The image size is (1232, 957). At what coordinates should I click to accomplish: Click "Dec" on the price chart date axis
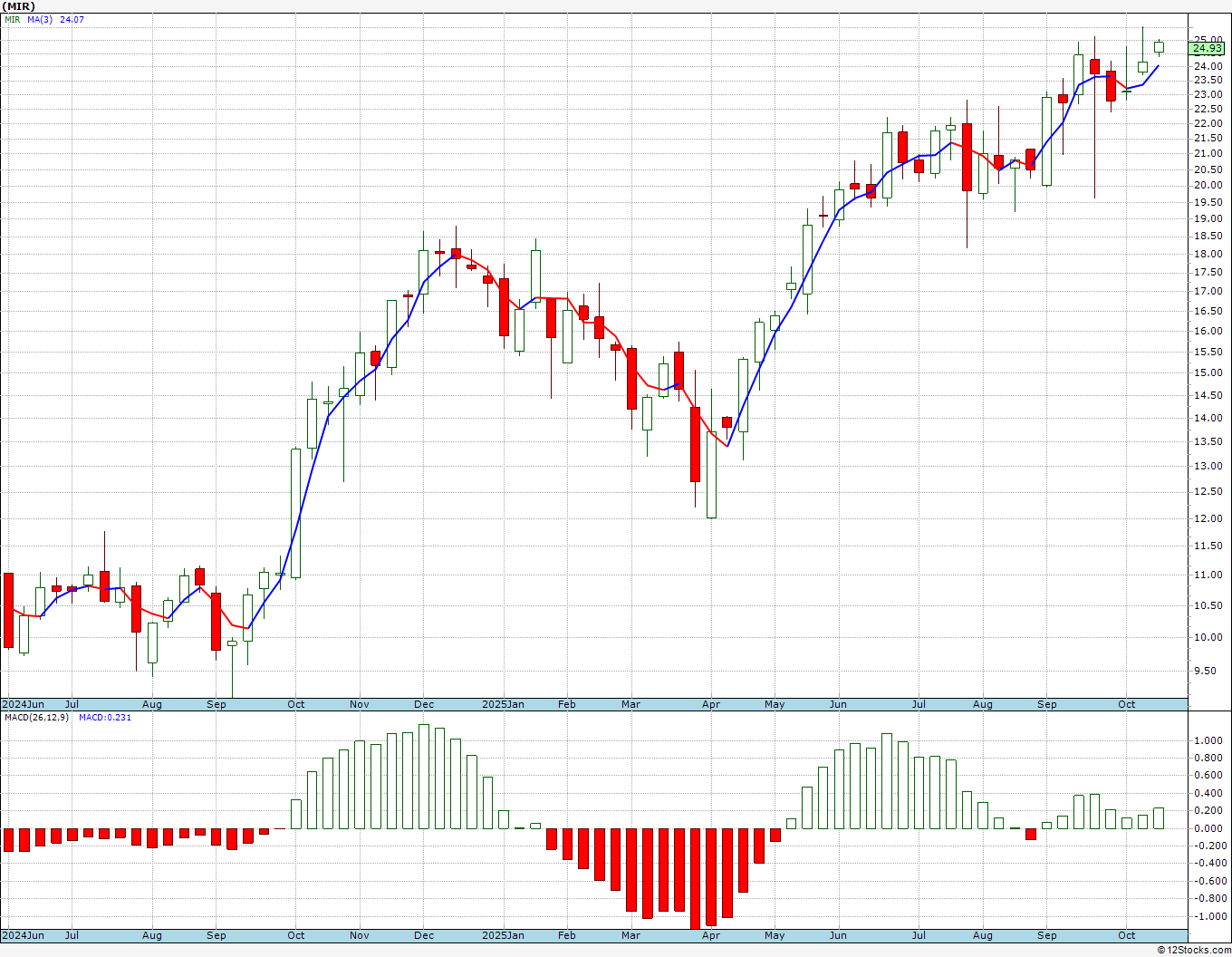(424, 704)
